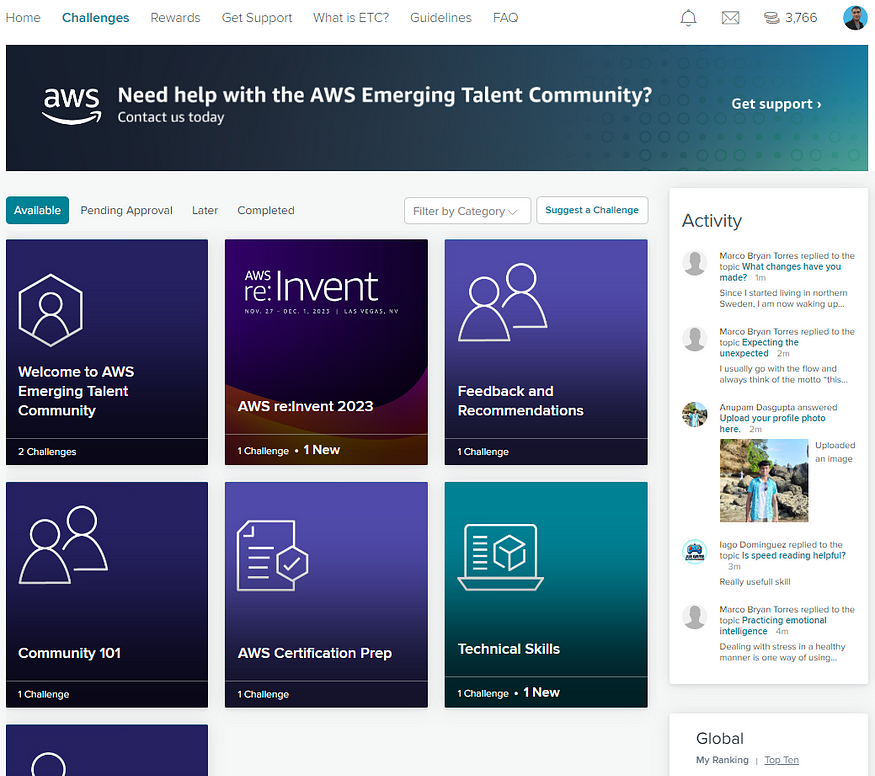
Task: Click '2 Challenges' on Welcome card
Action: click(x=47, y=452)
